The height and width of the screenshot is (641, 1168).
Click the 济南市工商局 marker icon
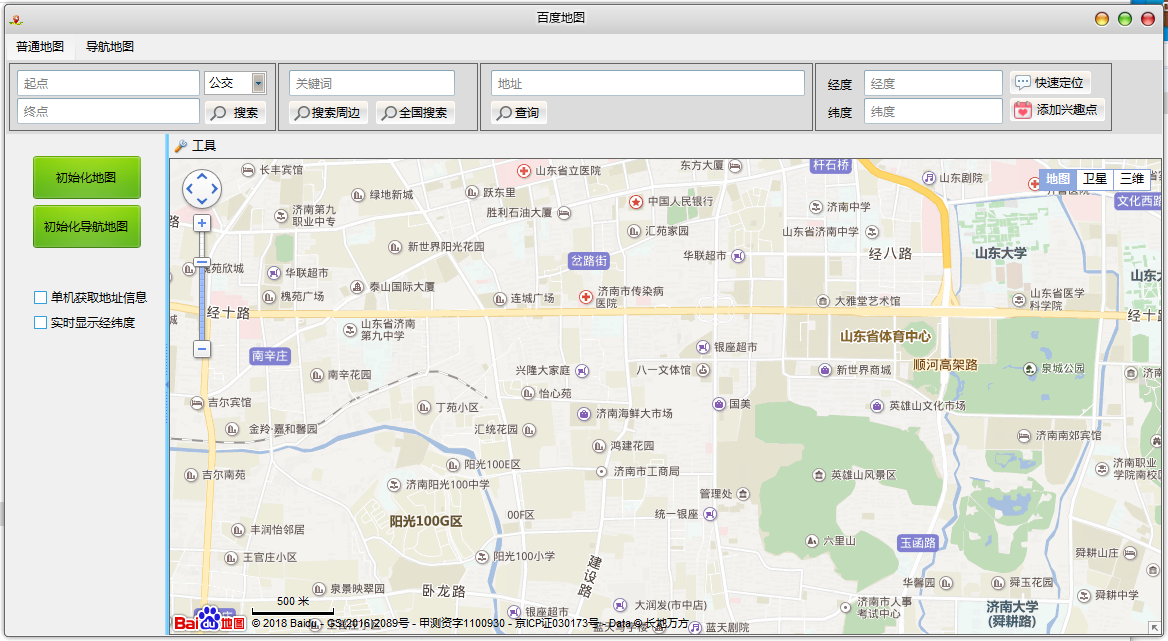point(602,471)
